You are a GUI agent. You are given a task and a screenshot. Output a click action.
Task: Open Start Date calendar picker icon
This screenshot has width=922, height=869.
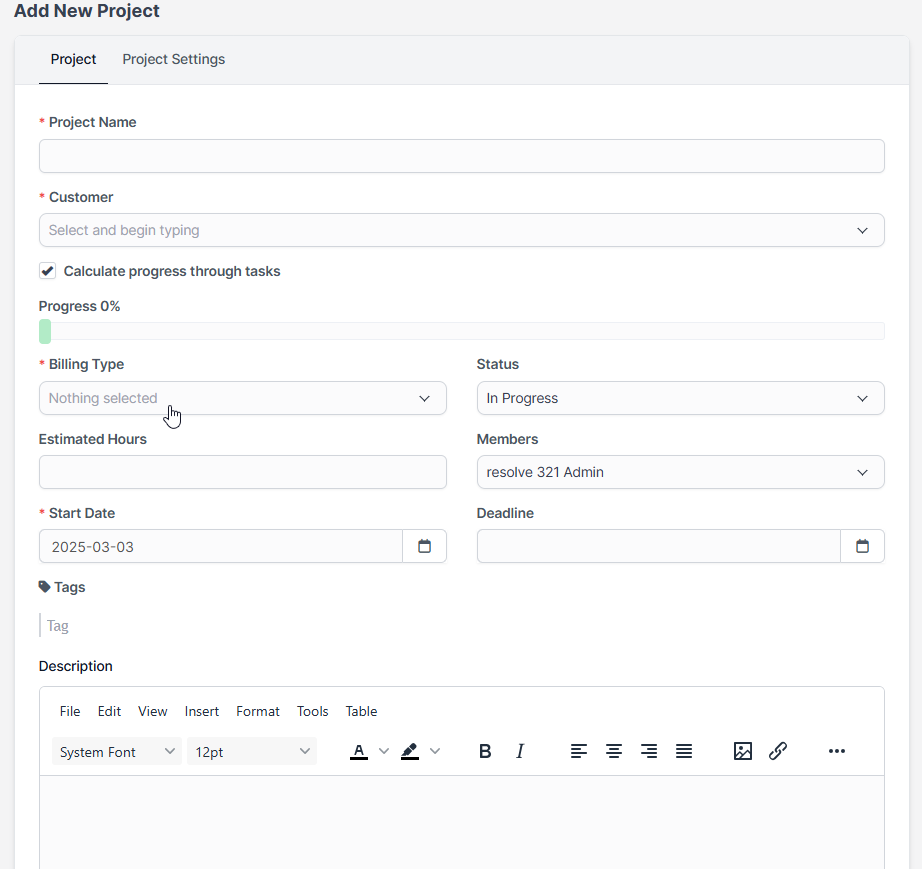pos(424,546)
